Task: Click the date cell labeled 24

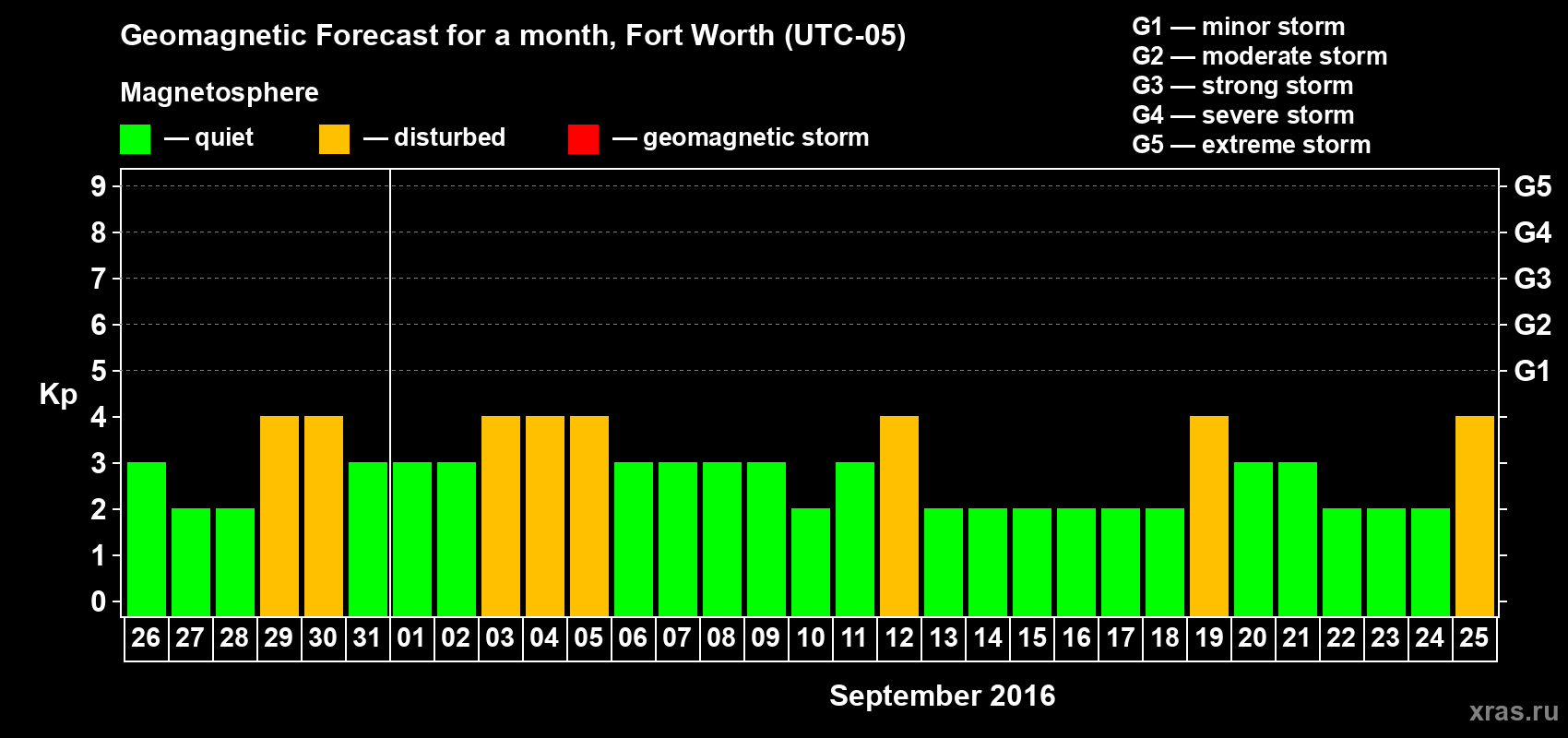Action: coord(1430,638)
